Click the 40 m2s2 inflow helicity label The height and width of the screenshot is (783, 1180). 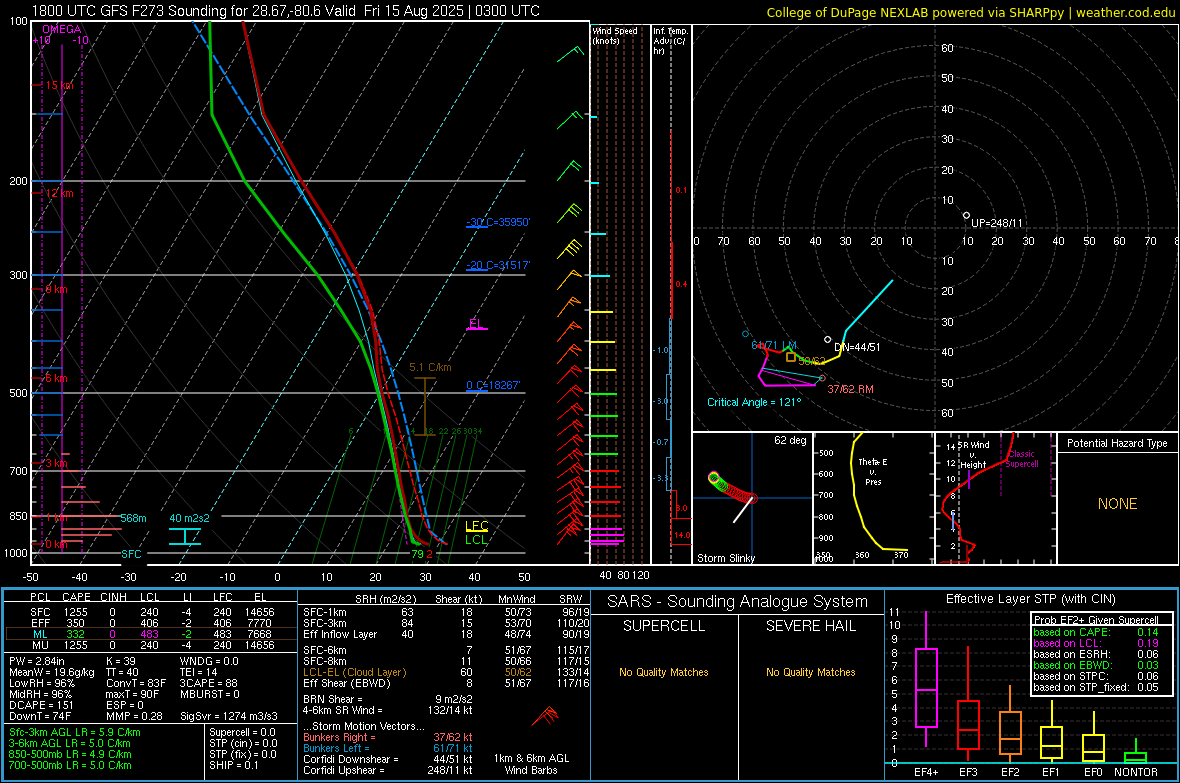[x=190, y=518]
